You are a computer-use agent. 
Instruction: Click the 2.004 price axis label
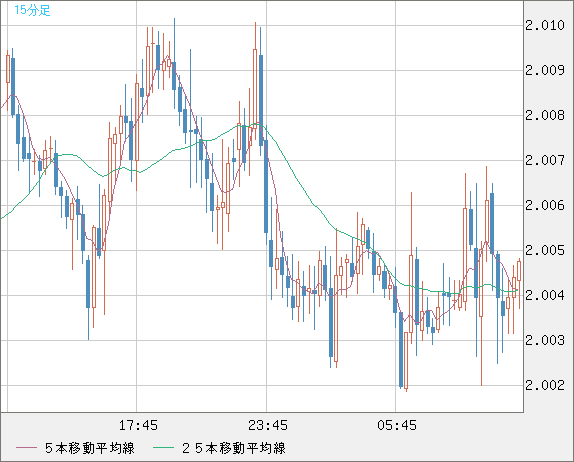pyautogui.click(x=545, y=295)
